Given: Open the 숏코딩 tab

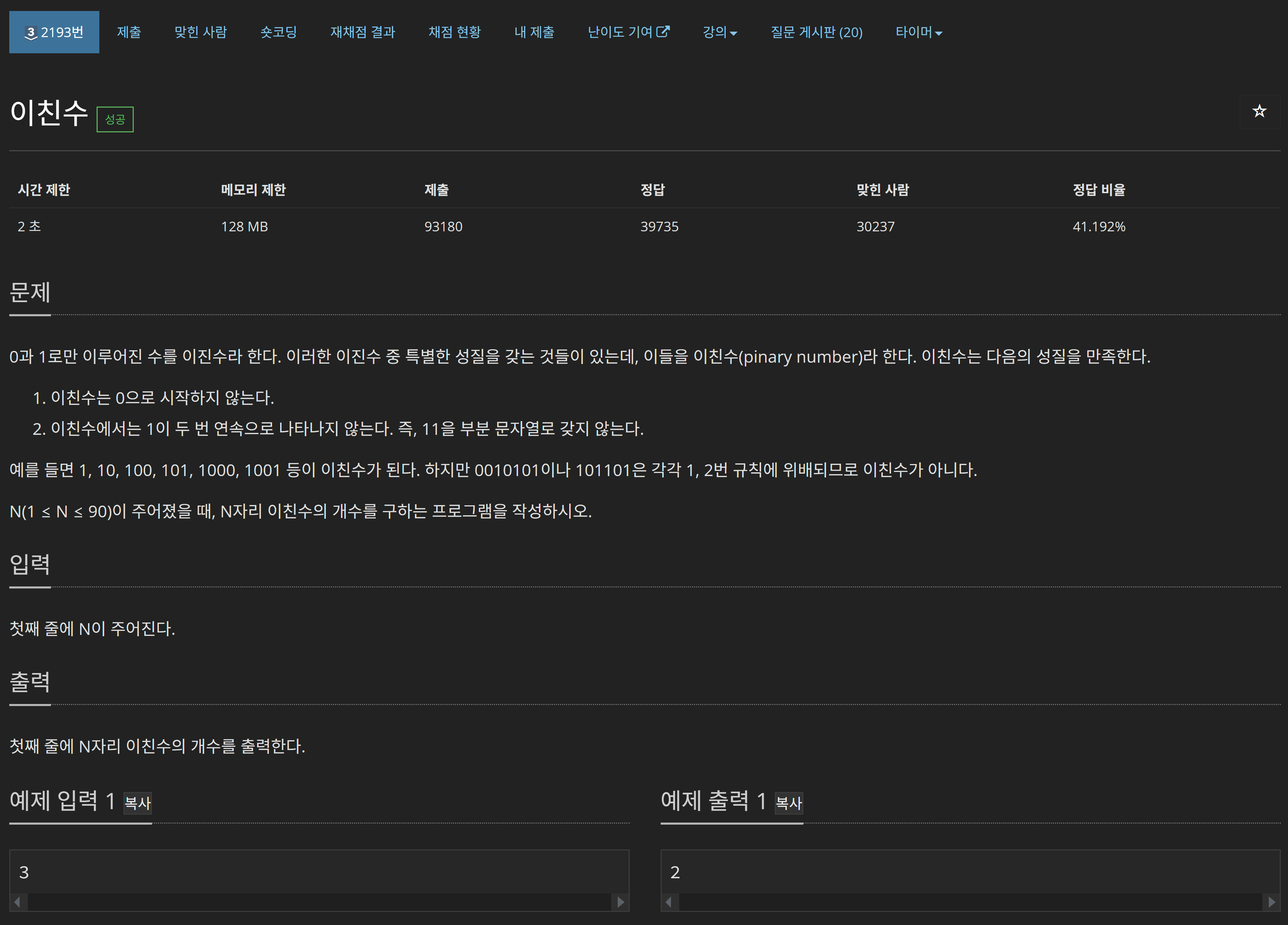Looking at the screenshot, I should (278, 32).
